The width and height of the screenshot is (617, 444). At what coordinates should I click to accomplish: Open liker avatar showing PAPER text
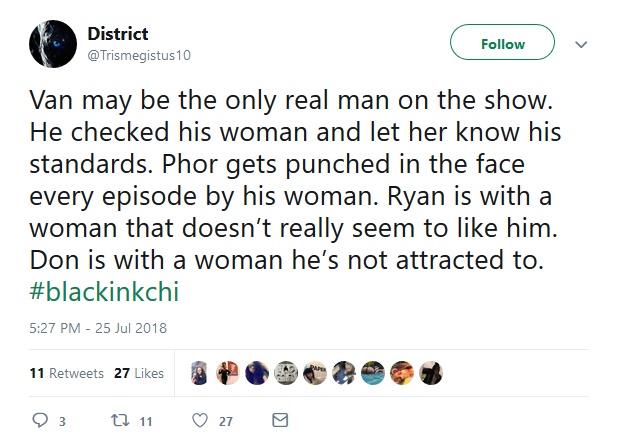[x=315, y=373]
